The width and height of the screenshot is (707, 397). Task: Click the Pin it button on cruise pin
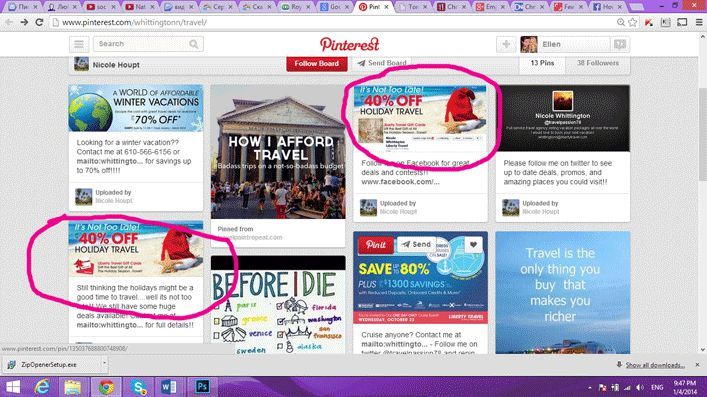pos(376,245)
